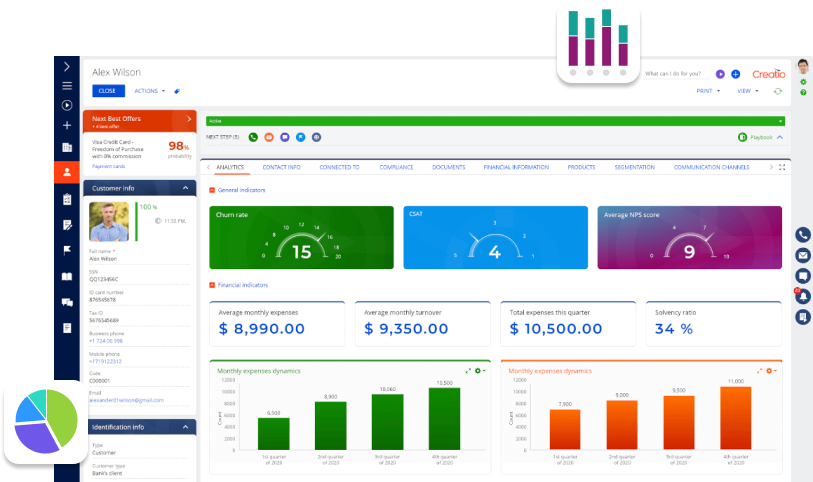Switch to the Financial Information tab

click(x=516, y=167)
